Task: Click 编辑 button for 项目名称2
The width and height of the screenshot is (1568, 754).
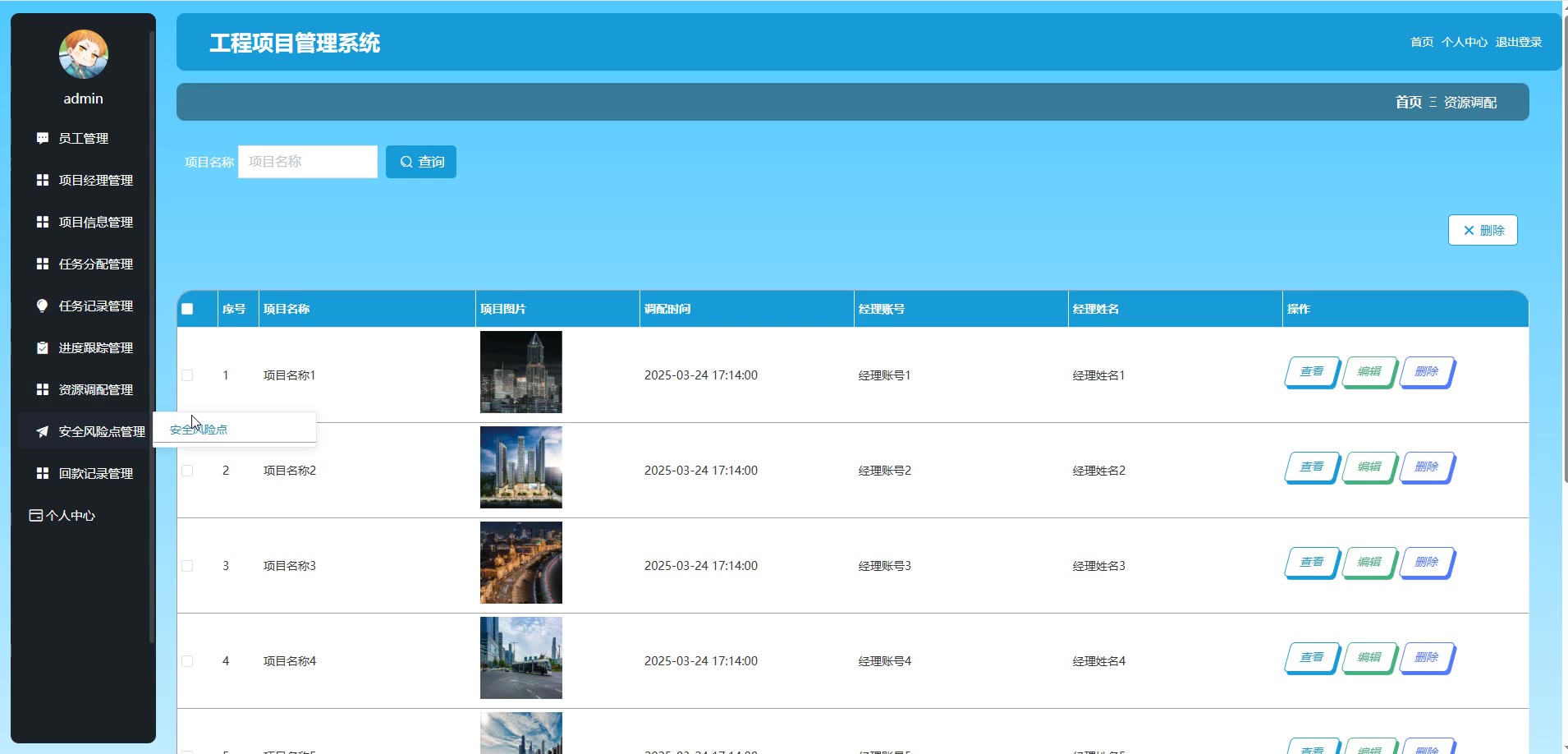Action: tap(1369, 467)
